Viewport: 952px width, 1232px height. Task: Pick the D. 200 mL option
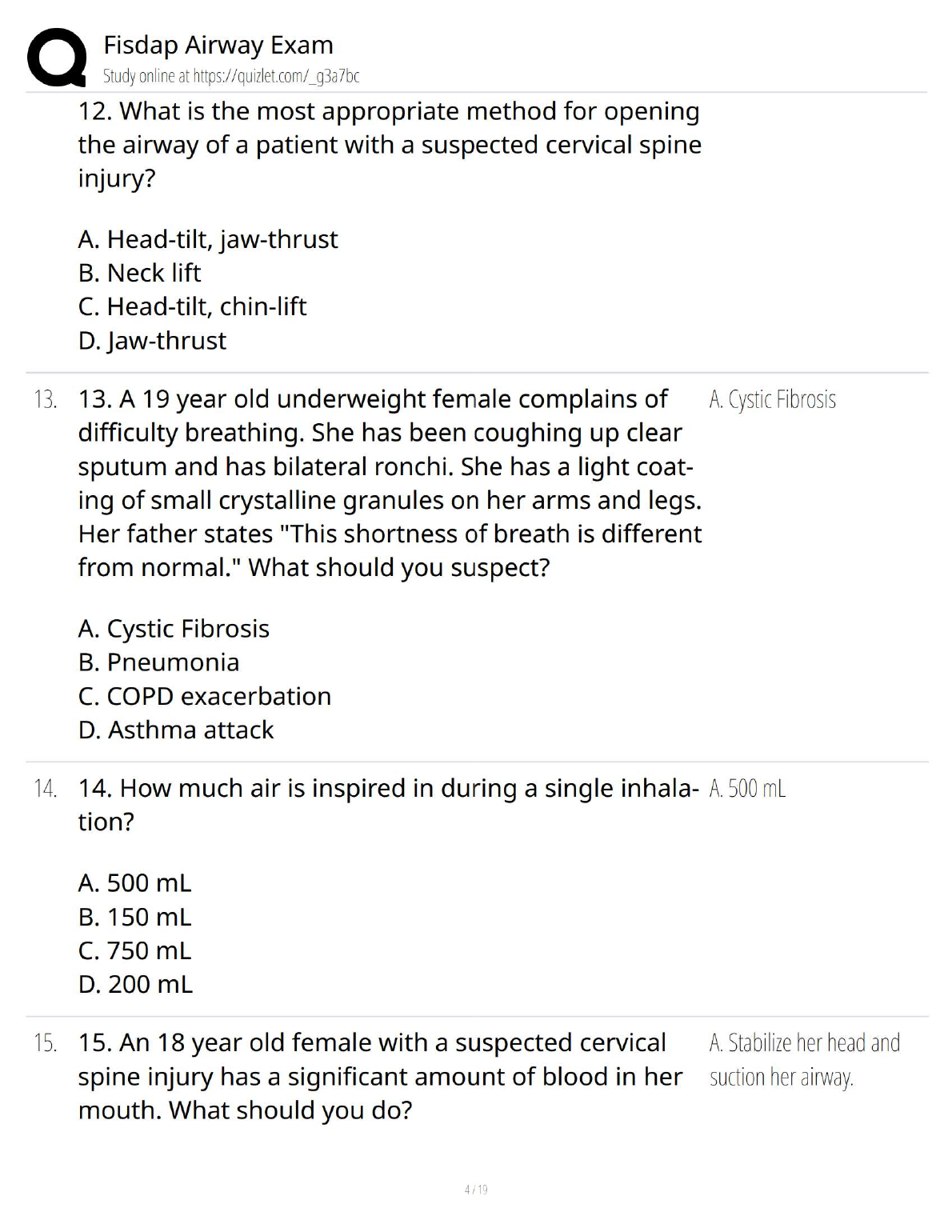(x=135, y=984)
